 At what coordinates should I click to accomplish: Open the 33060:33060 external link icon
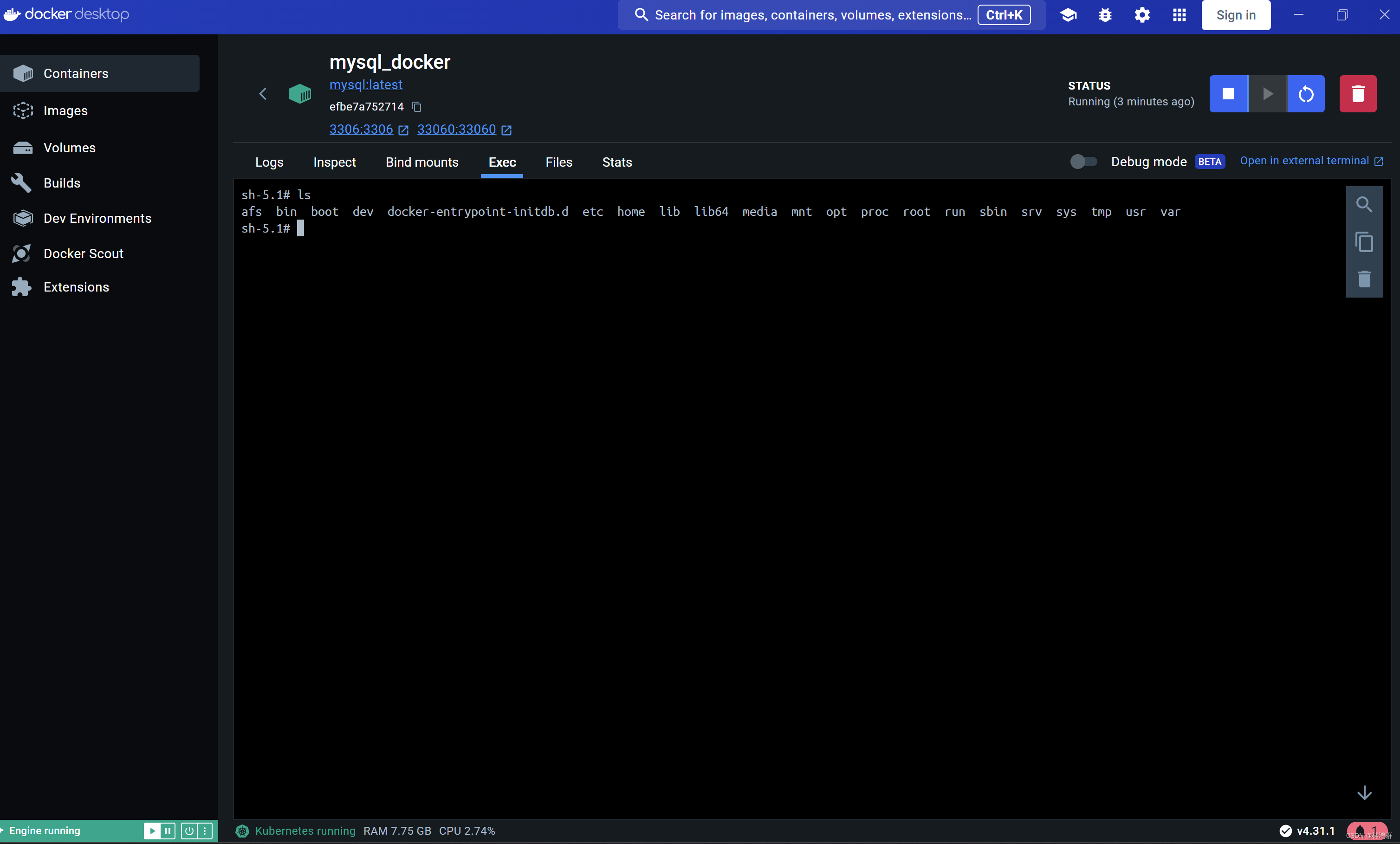506,131
